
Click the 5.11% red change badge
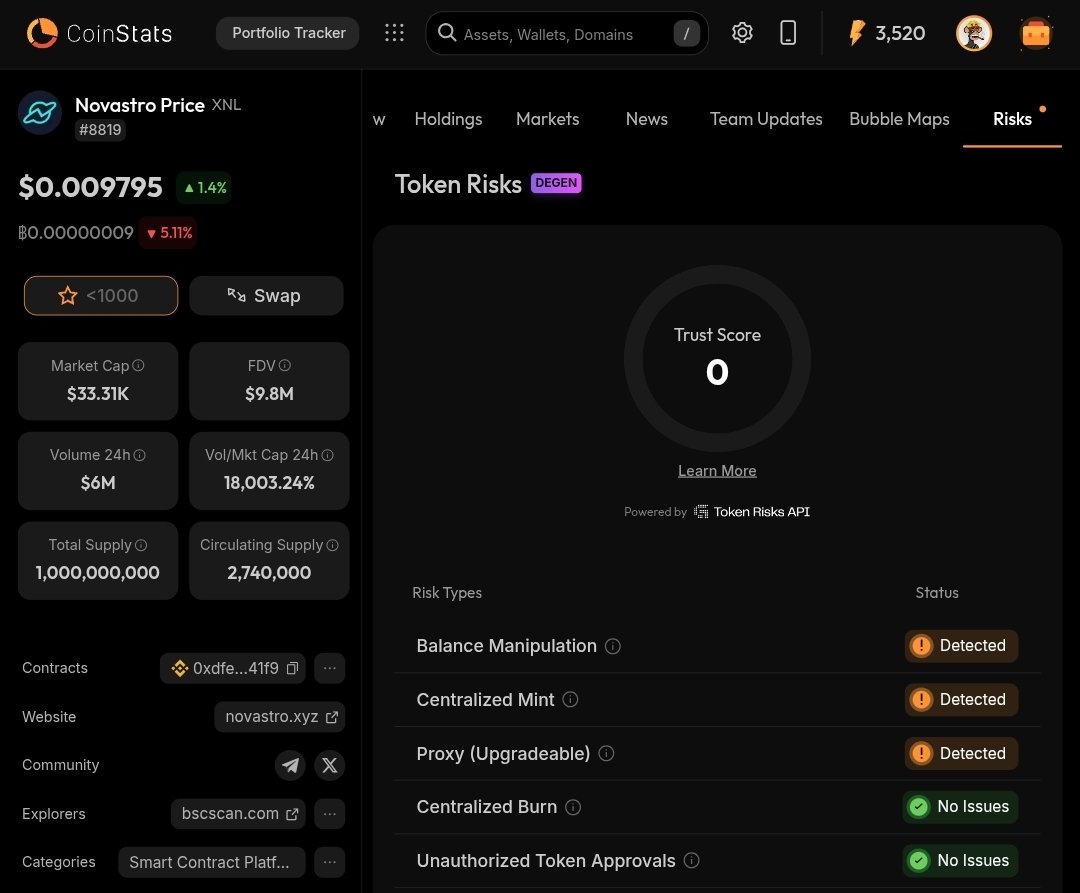click(169, 233)
